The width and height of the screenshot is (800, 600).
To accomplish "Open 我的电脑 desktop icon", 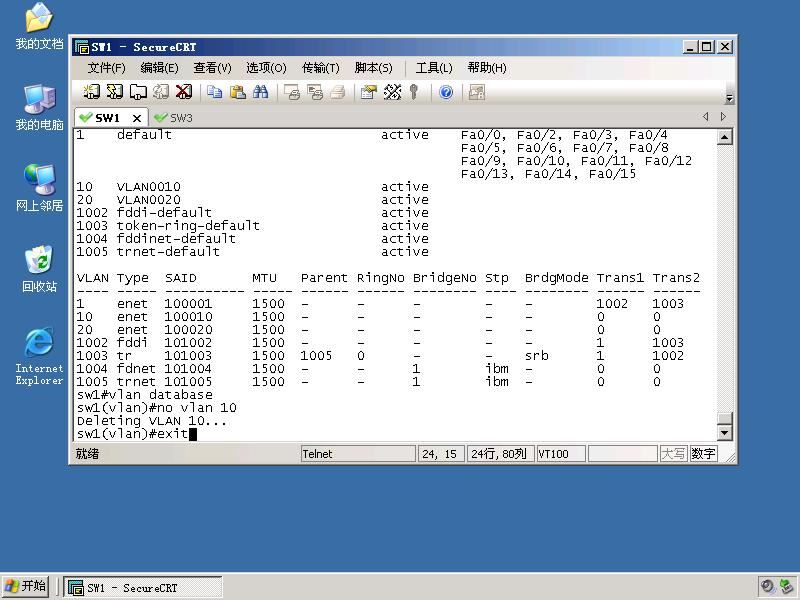I will point(39,107).
